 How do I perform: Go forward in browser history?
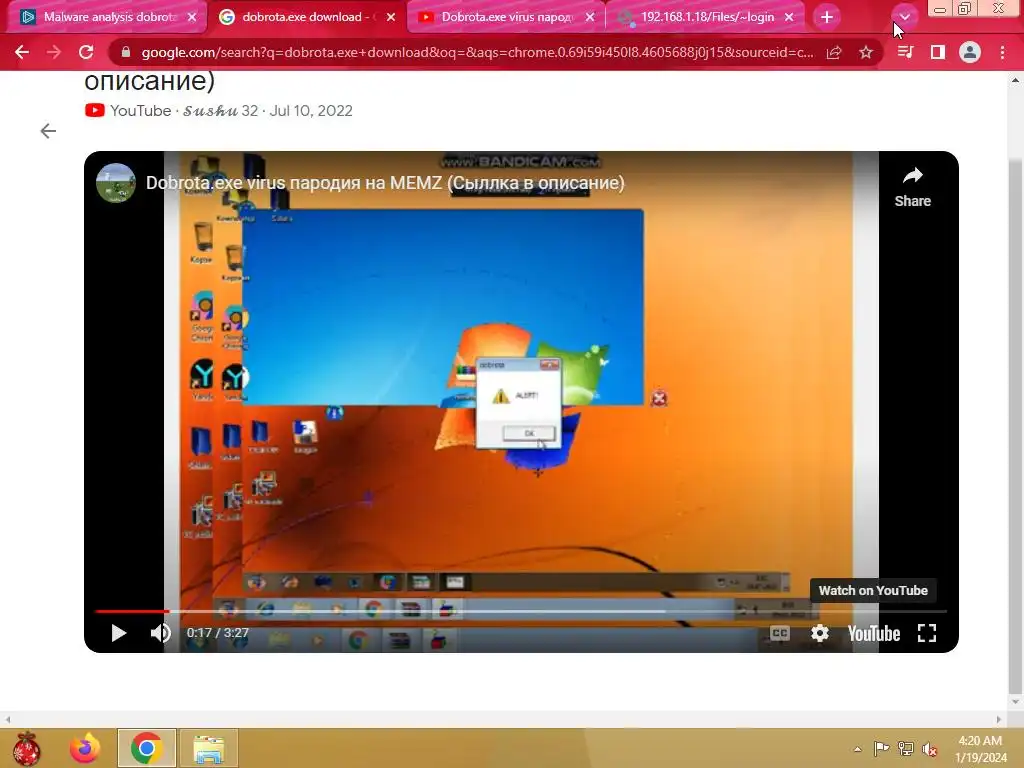point(54,52)
